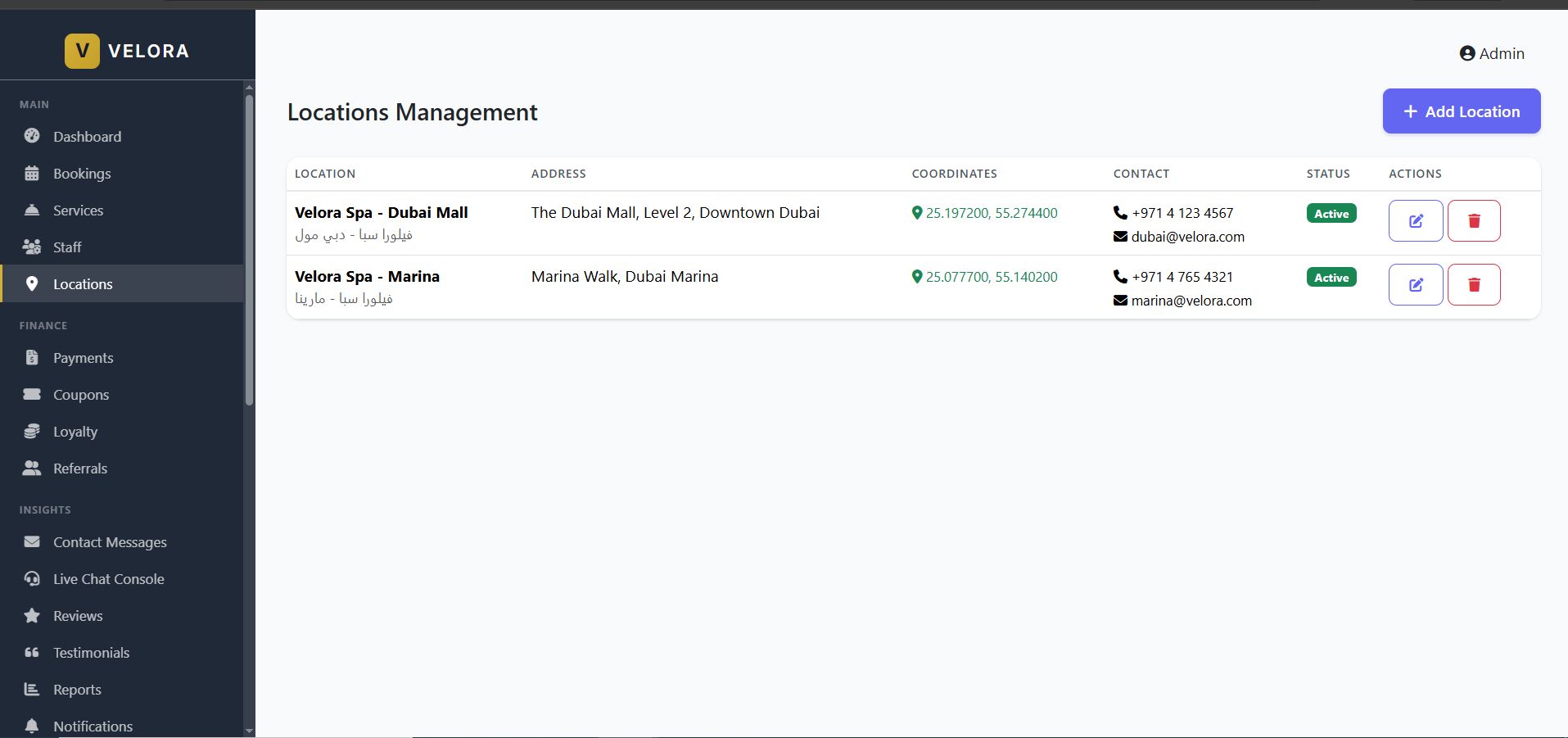Viewport: 1568px width, 738px height.
Task: Click the Add Location button
Action: pyautogui.click(x=1461, y=111)
